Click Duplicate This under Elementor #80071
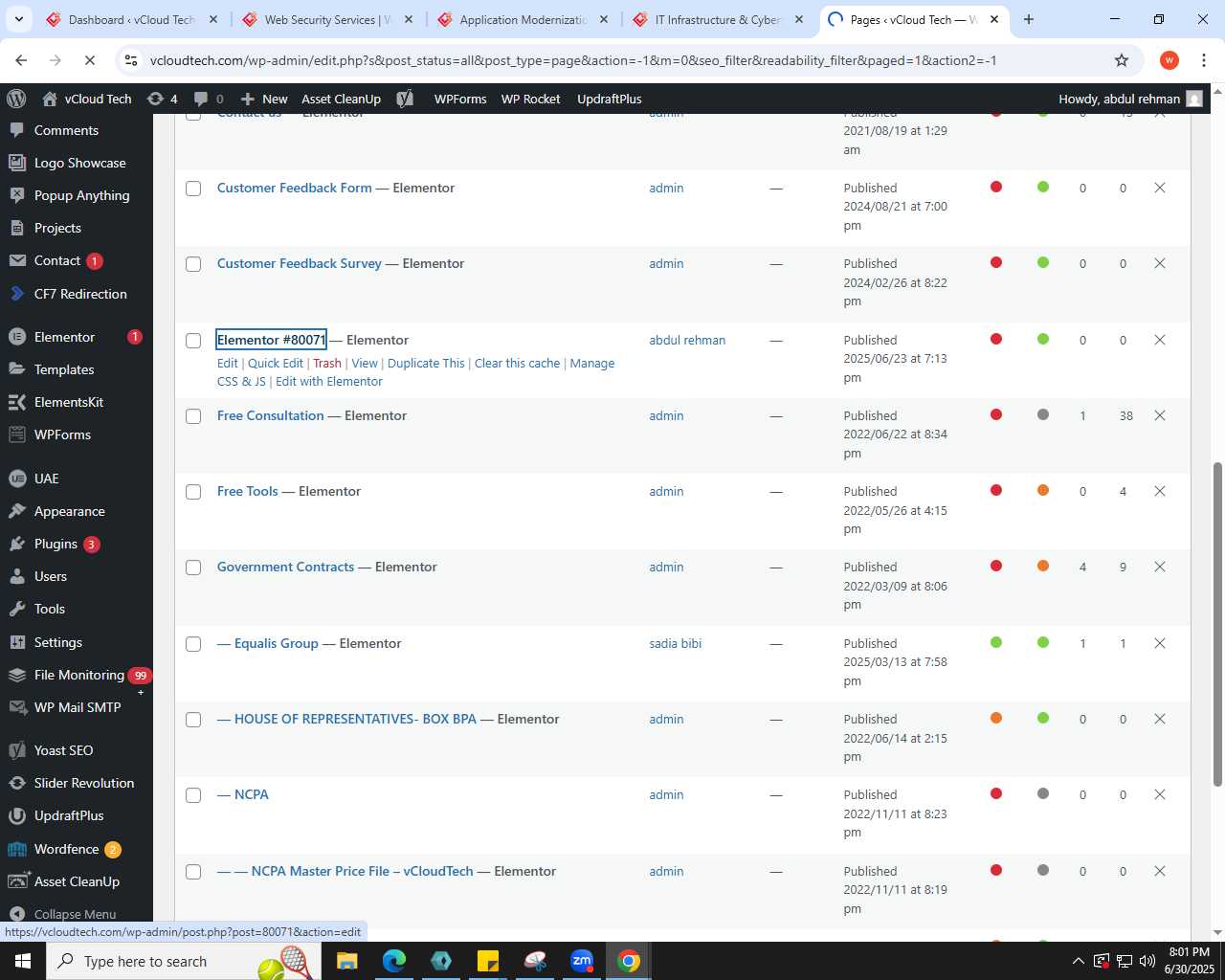This screenshot has width=1225, height=980. (426, 363)
